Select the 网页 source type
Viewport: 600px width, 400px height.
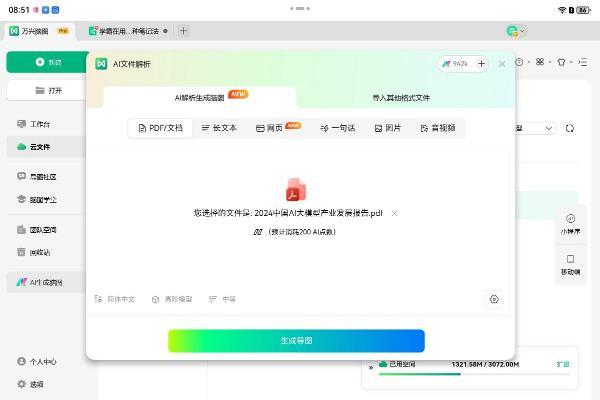click(x=278, y=128)
